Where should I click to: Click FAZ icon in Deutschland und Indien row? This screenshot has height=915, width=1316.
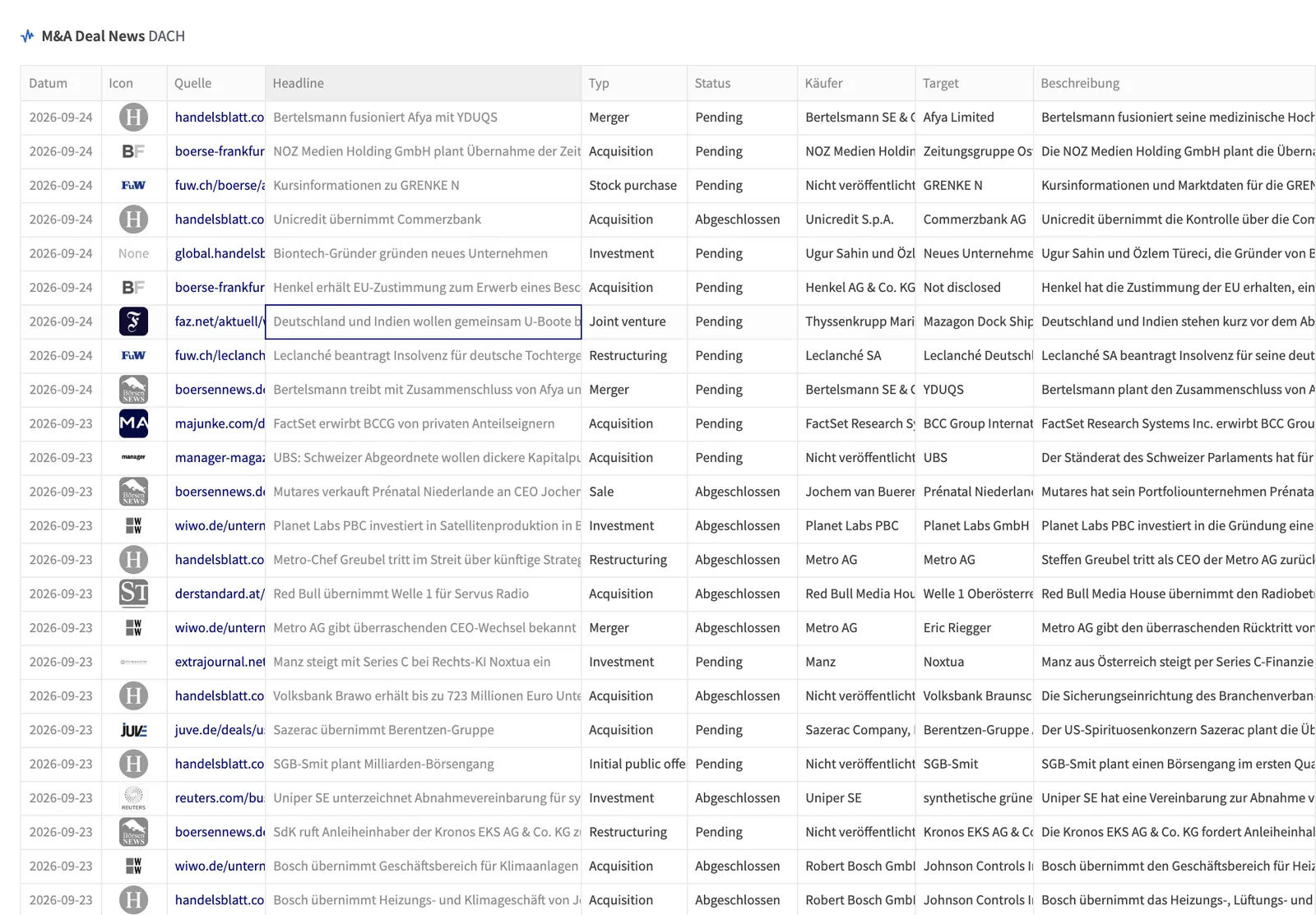tap(133, 321)
